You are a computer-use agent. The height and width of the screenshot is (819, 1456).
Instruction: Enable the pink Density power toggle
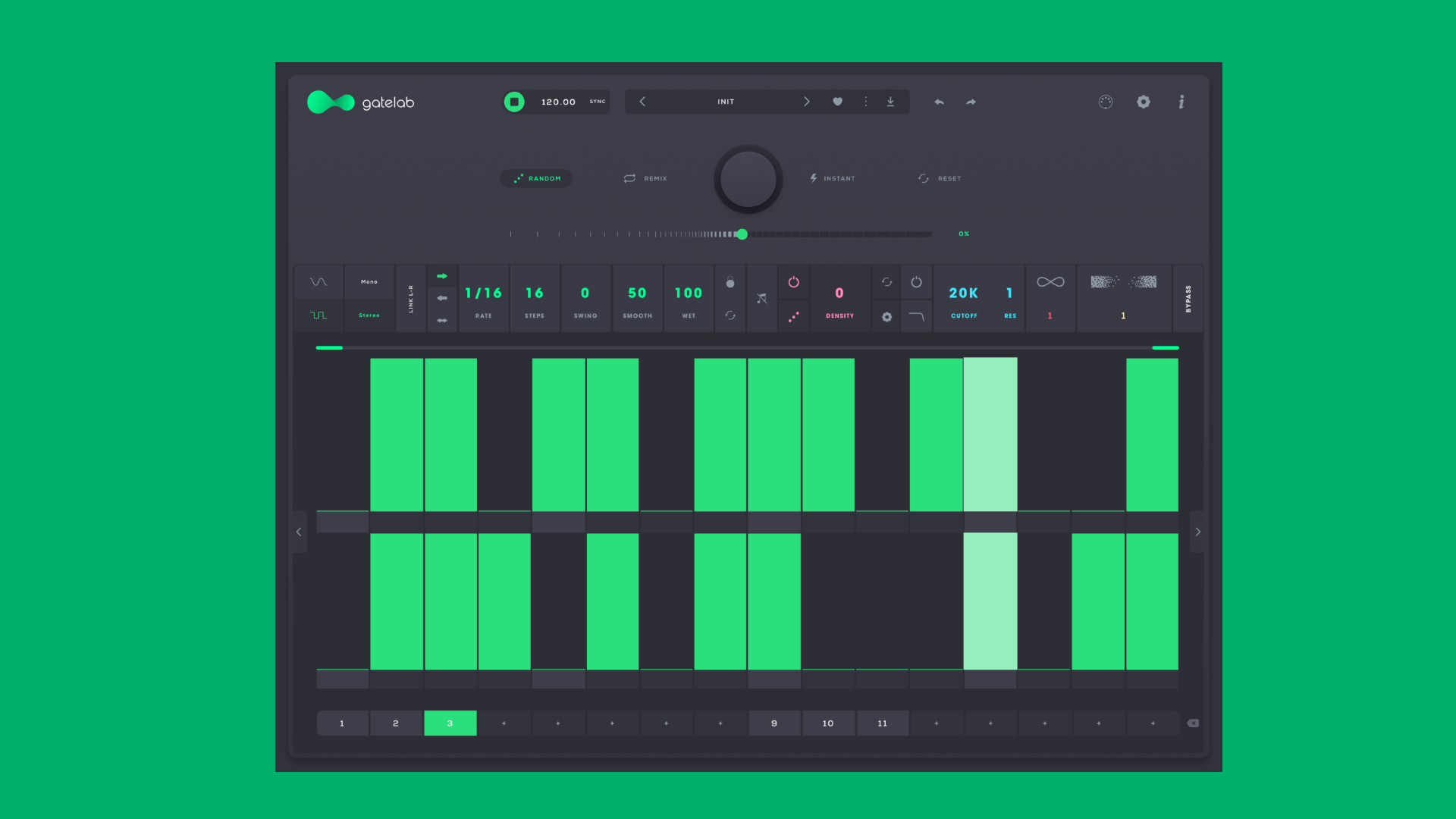[794, 282]
